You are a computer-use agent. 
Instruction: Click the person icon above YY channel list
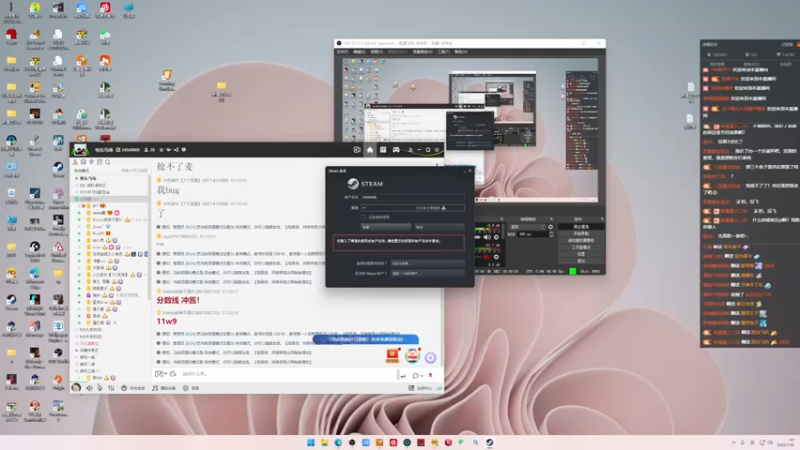point(76,162)
